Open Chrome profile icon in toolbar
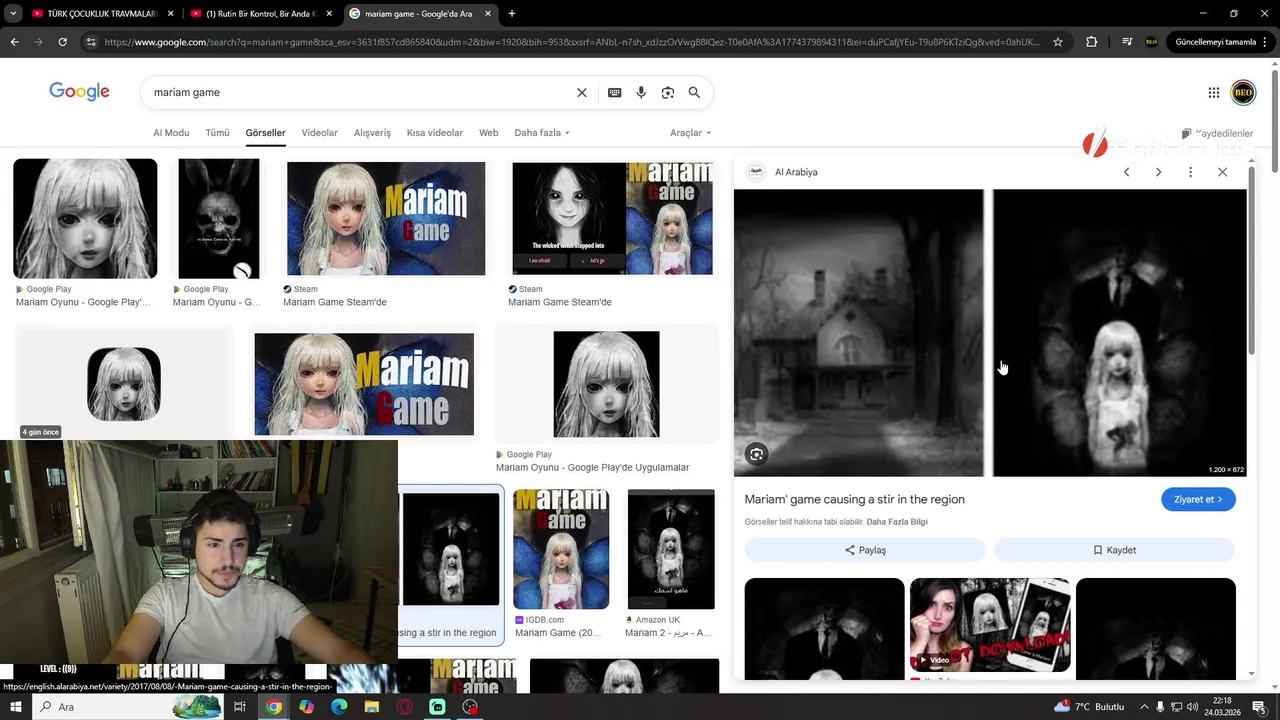This screenshot has width=1280, height=720. (1151, 42)
